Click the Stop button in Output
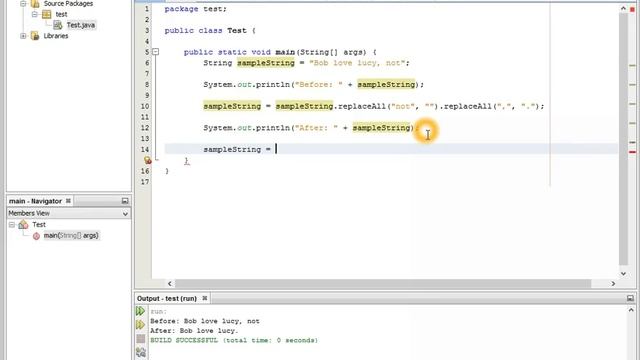This screenshot has height=360, width=640. tap(141, 339)
